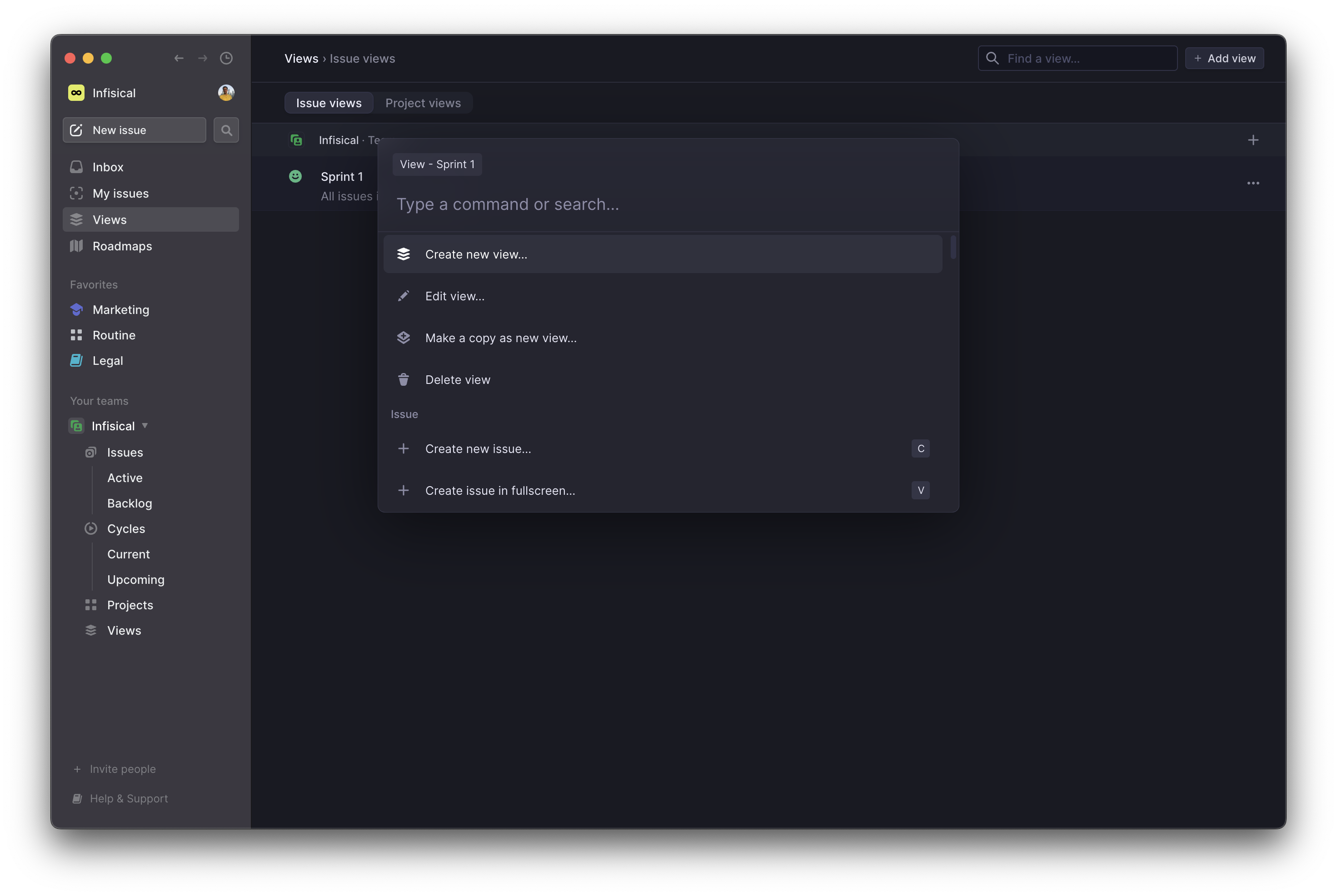The height and width of the screenshot is (896, 1337).
Task: Open recent items via the clock icon
Action: (x=226, y=58)
